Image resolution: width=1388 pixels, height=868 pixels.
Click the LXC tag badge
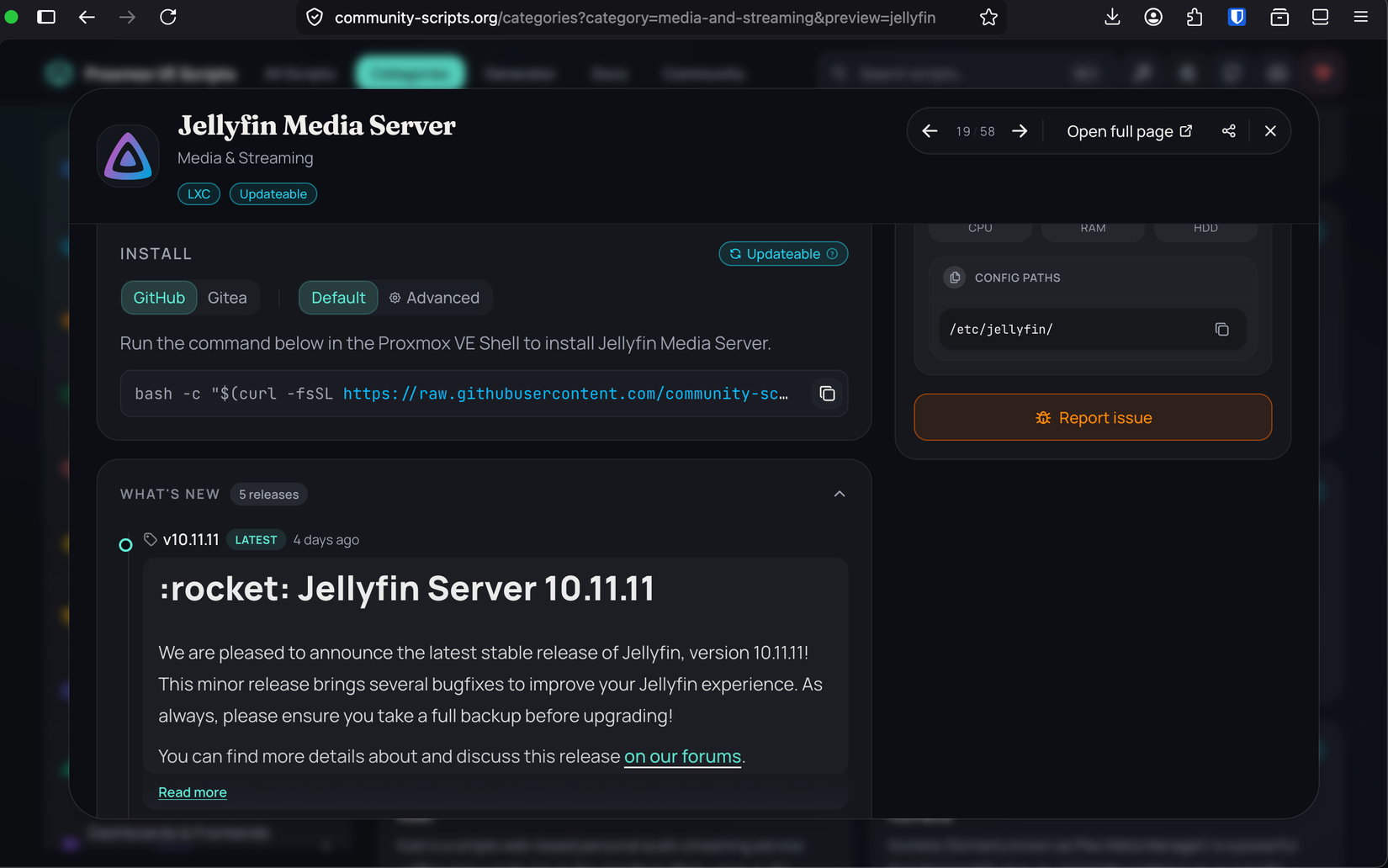(199, 193)
